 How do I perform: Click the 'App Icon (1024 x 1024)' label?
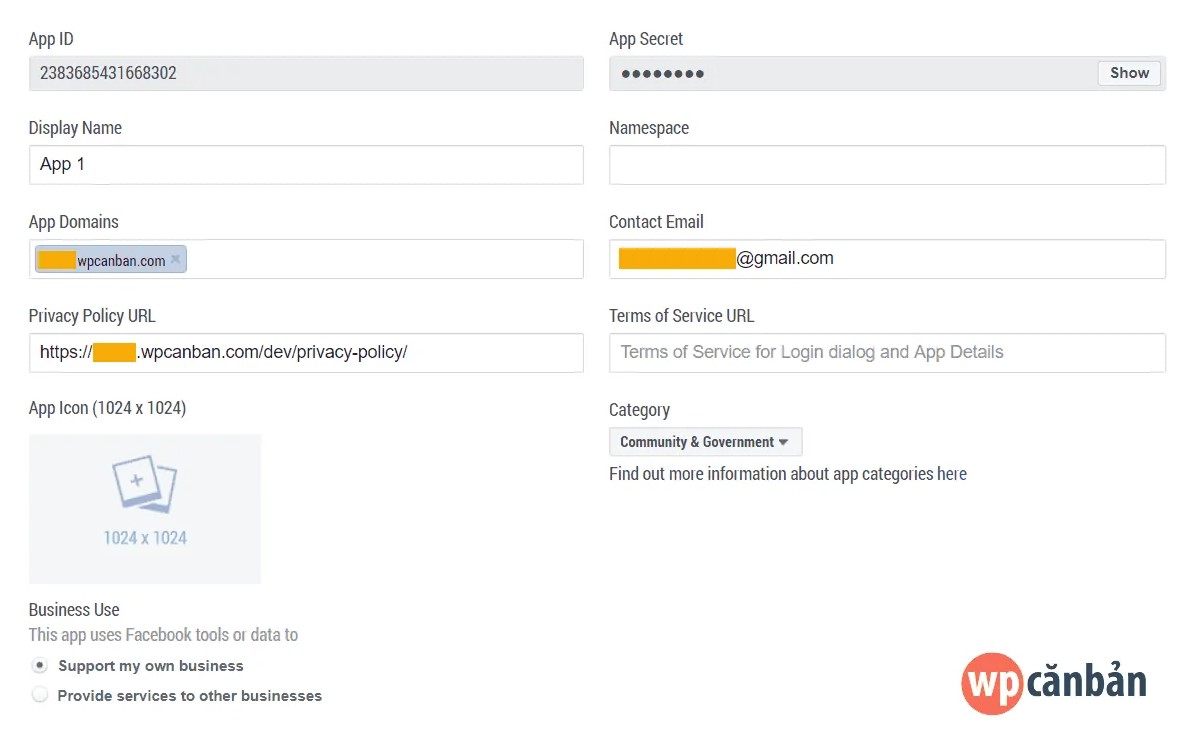107,408
